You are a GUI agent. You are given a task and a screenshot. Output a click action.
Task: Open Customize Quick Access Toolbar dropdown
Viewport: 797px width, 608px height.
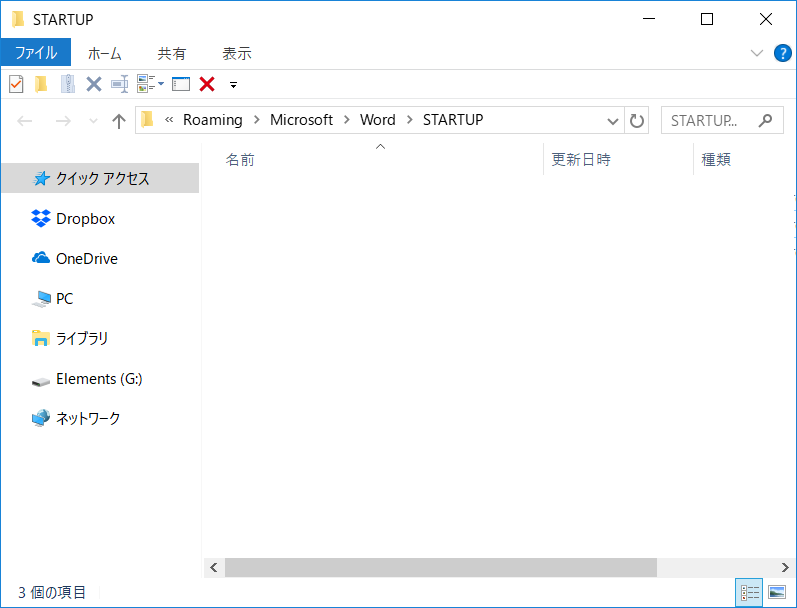point(233,85)
